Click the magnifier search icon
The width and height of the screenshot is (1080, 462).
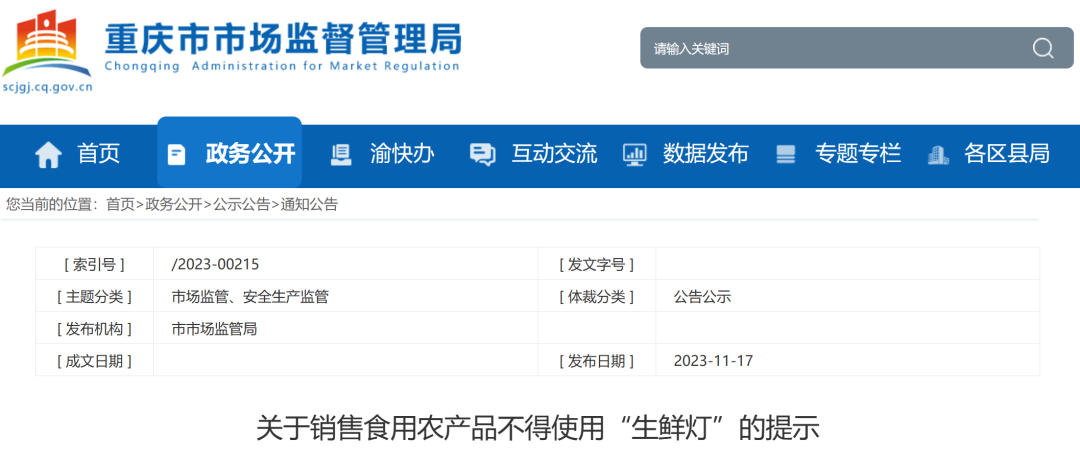click(x=1043, y=48)
